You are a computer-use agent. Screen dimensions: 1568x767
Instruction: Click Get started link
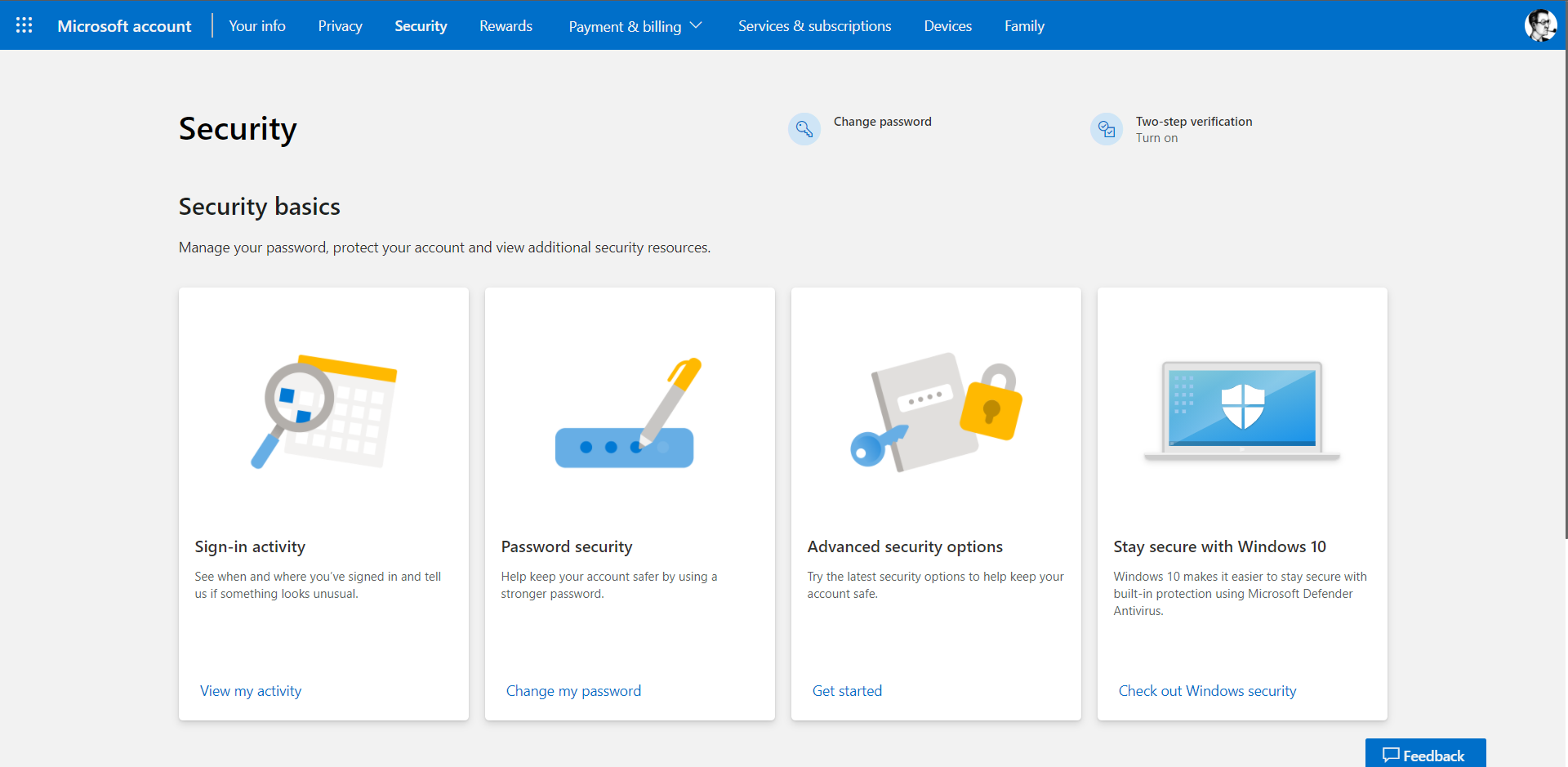click(847, 691)
